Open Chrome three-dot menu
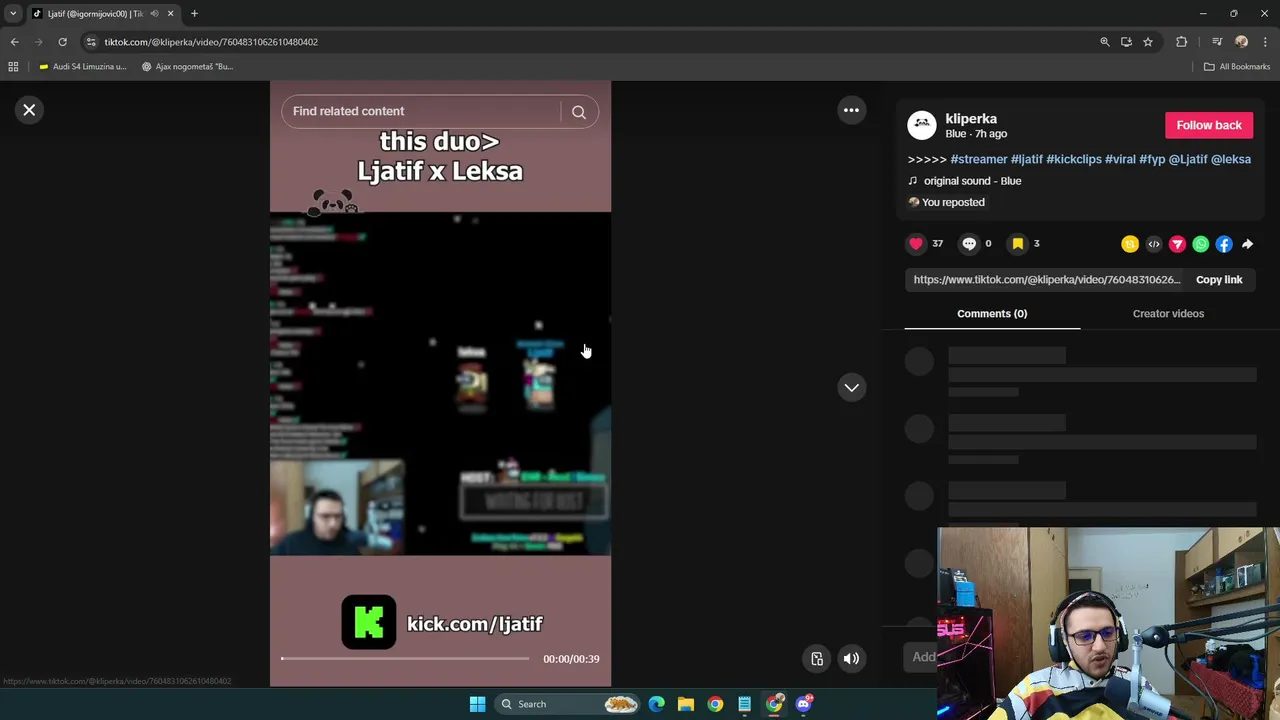This screenshot has width=1280, height=720. [1265, 42]
